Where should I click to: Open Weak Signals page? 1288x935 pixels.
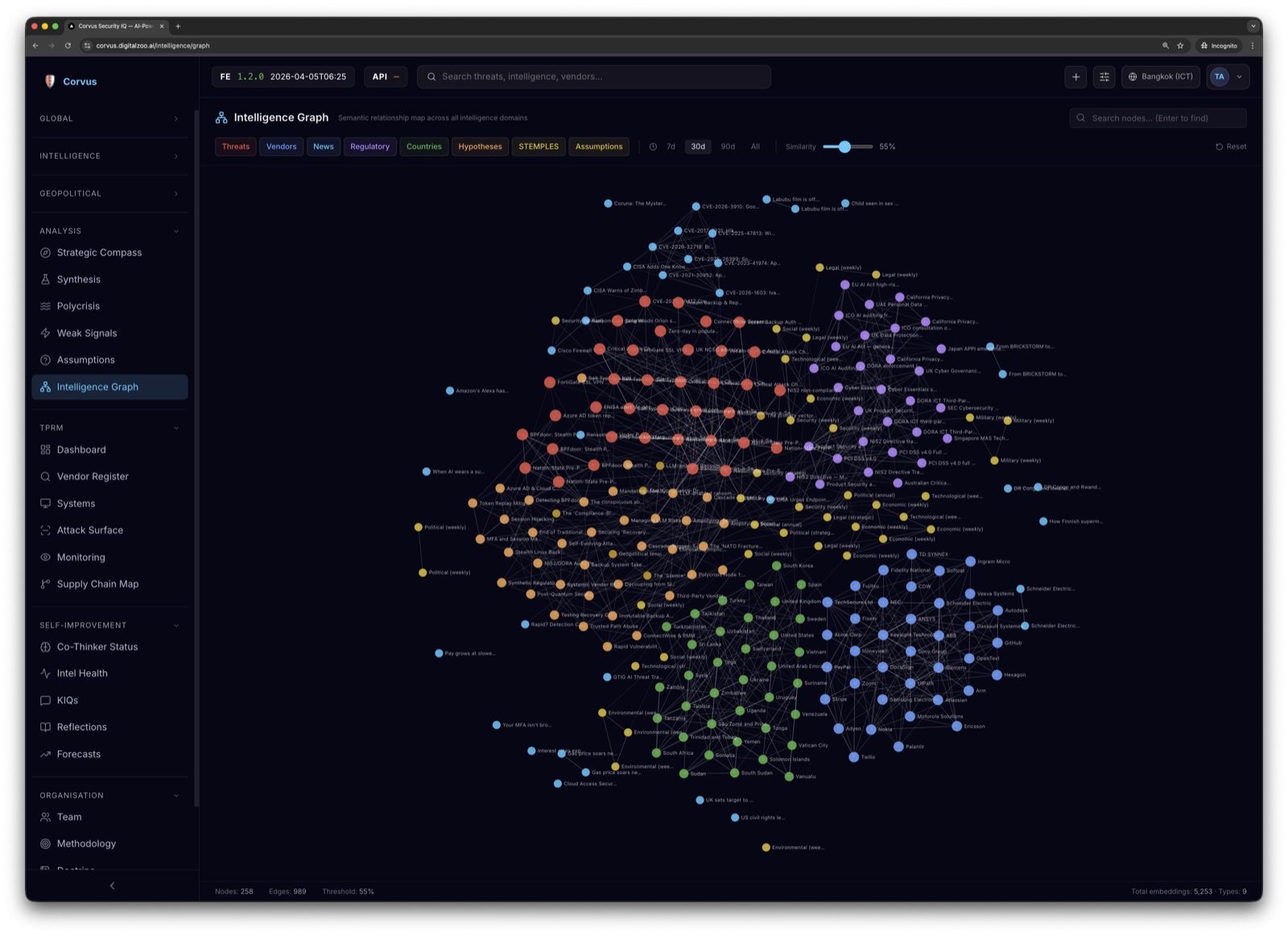point(109,333)
